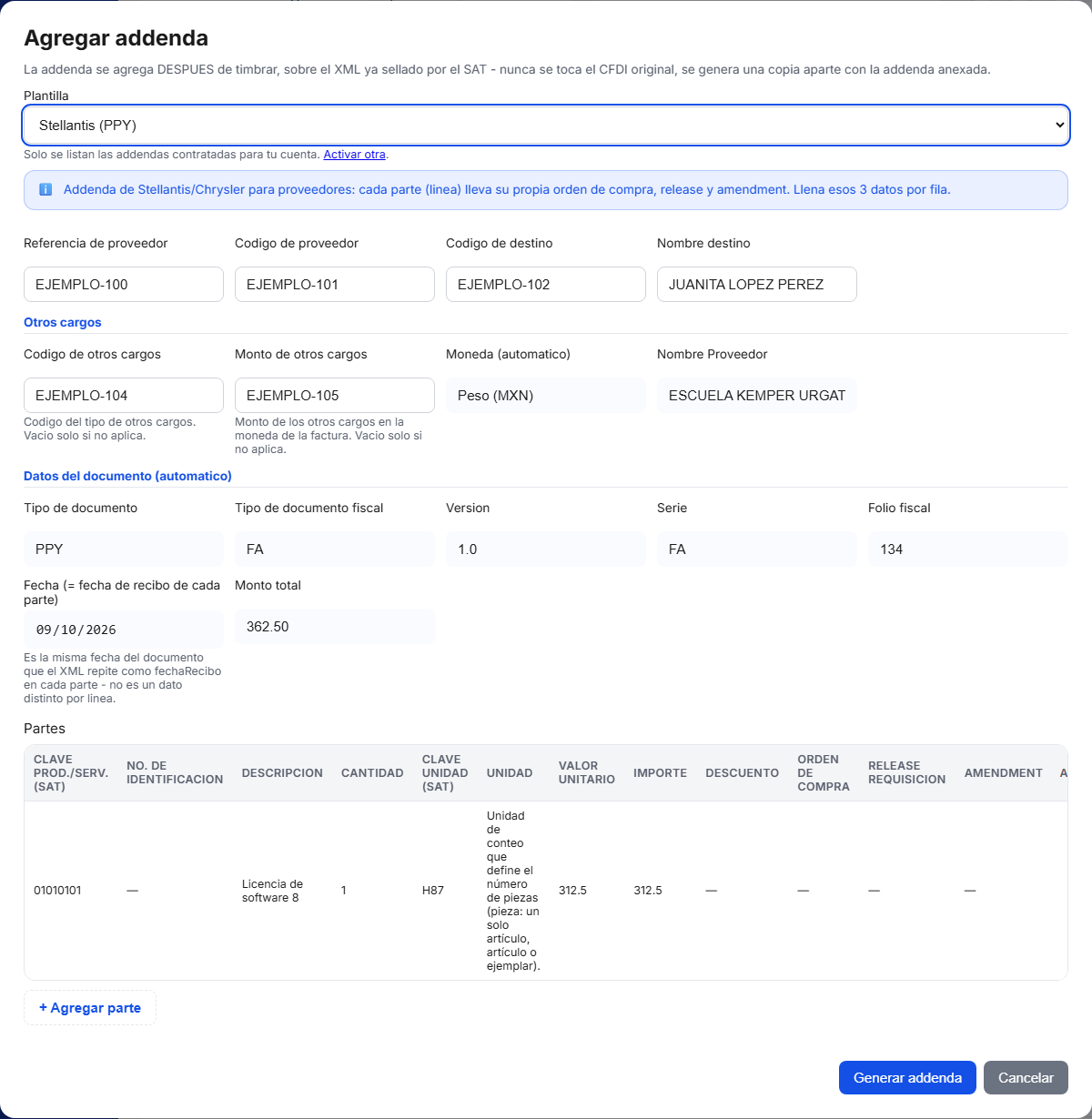This screenshot has width=1092, height=1119.
Task: Click the IMPORTE column header
Action: 661,773
